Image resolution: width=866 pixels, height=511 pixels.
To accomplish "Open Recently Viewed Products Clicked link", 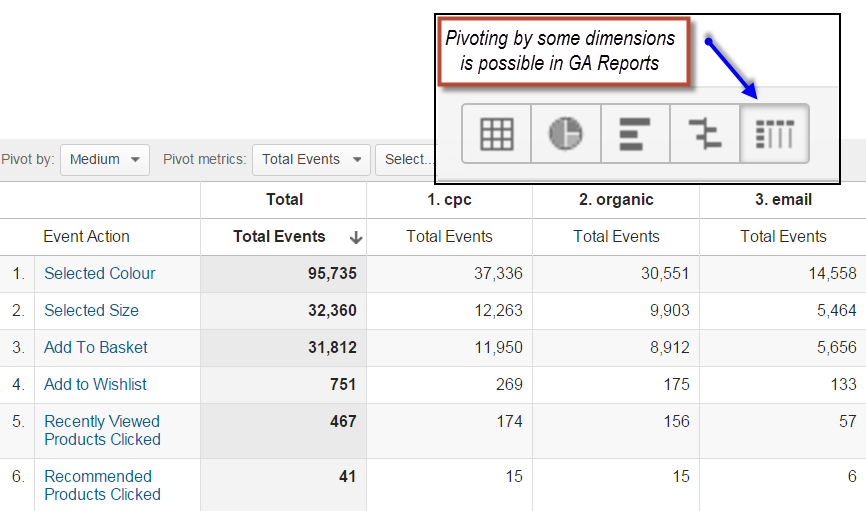I will [x=102, y=430].
